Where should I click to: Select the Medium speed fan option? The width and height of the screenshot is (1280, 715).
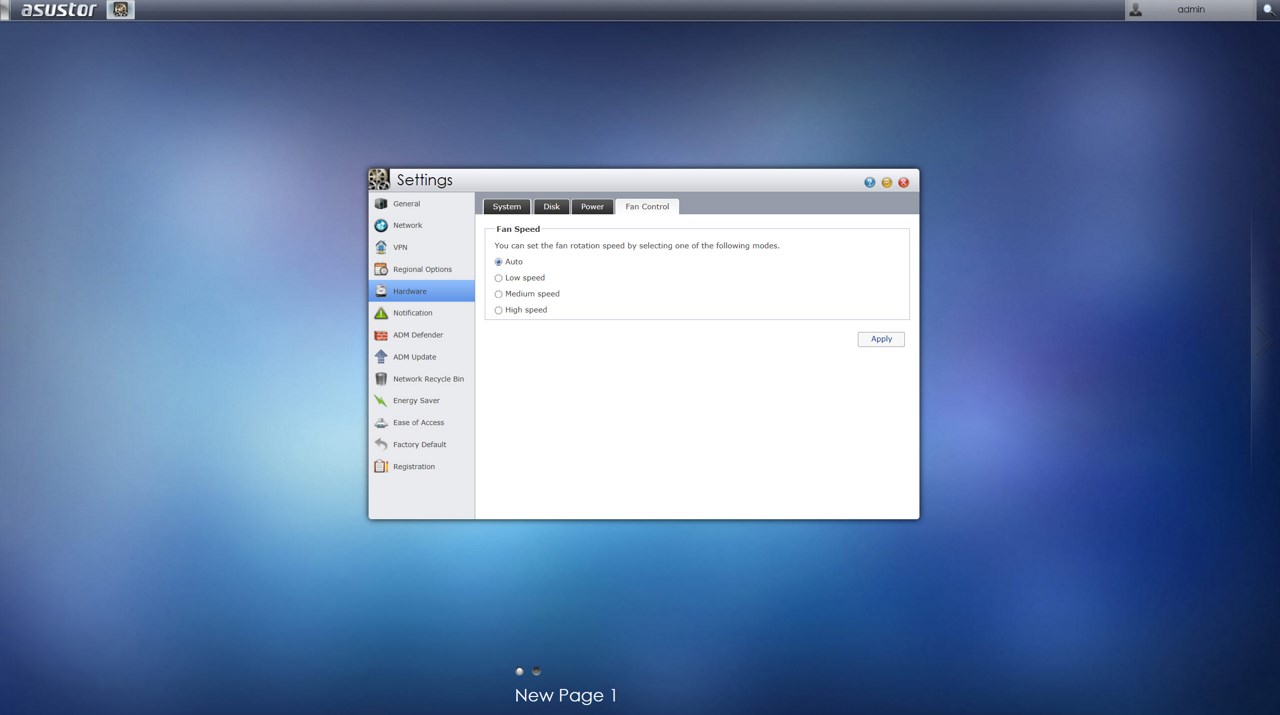[x=499, y=294]
